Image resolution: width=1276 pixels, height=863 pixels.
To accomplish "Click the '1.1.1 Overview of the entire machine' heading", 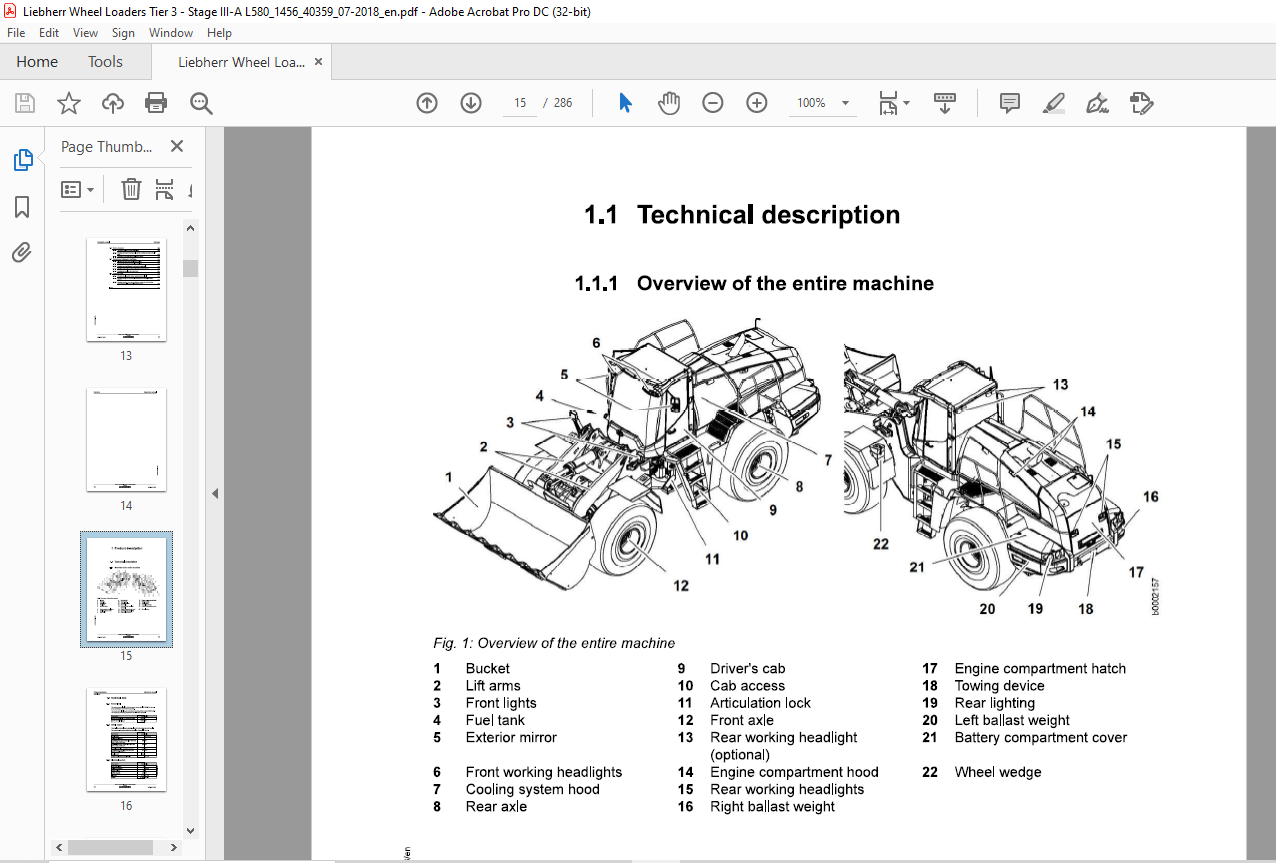I will pos(754,283).
